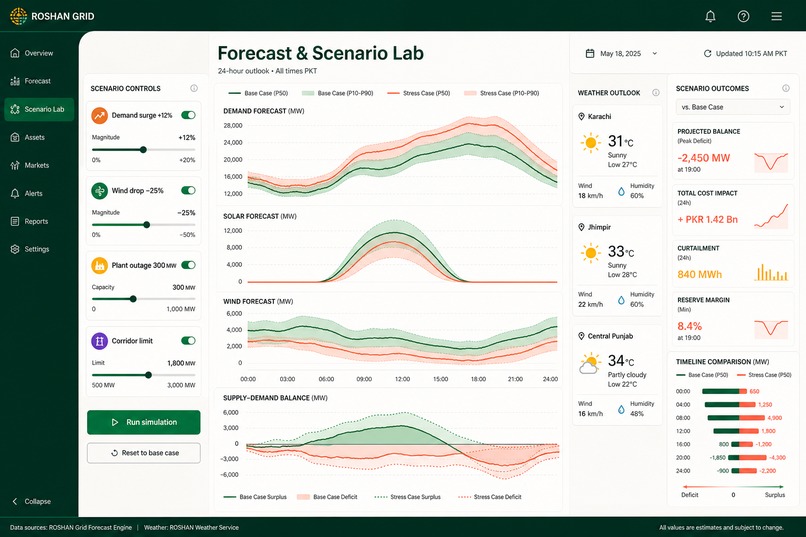
Task: Click Run simulation button
Action: point(143,422)
